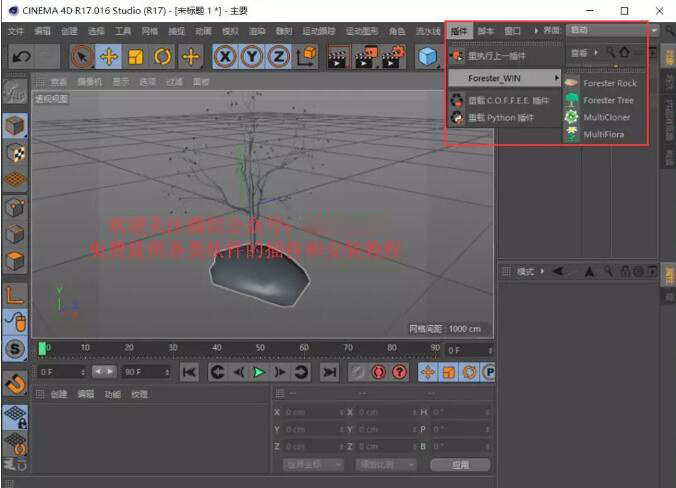Switch to Points mode

click(x=15, y=208)
